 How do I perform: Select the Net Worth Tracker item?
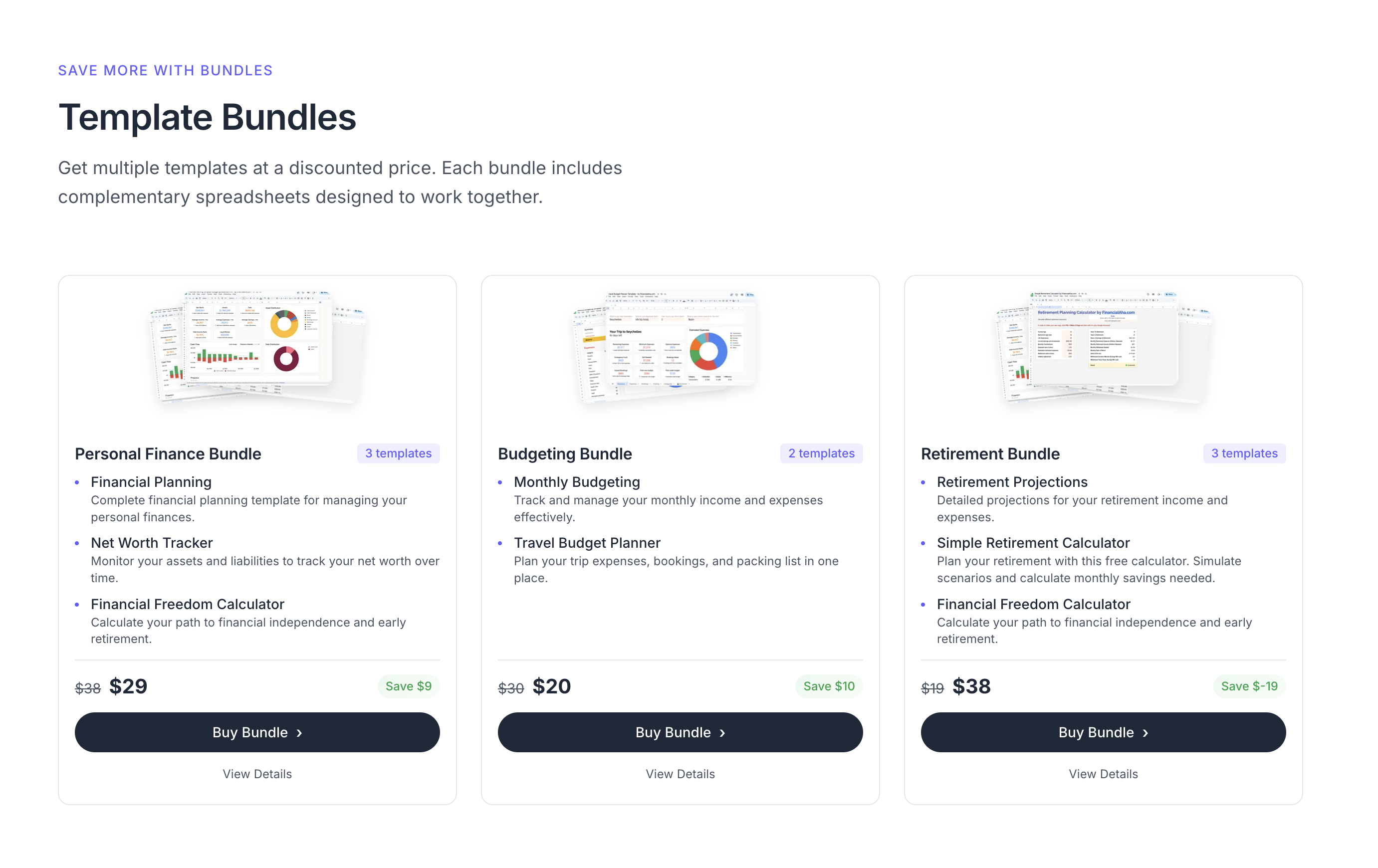pyautogui.click(x=152, y=542)
